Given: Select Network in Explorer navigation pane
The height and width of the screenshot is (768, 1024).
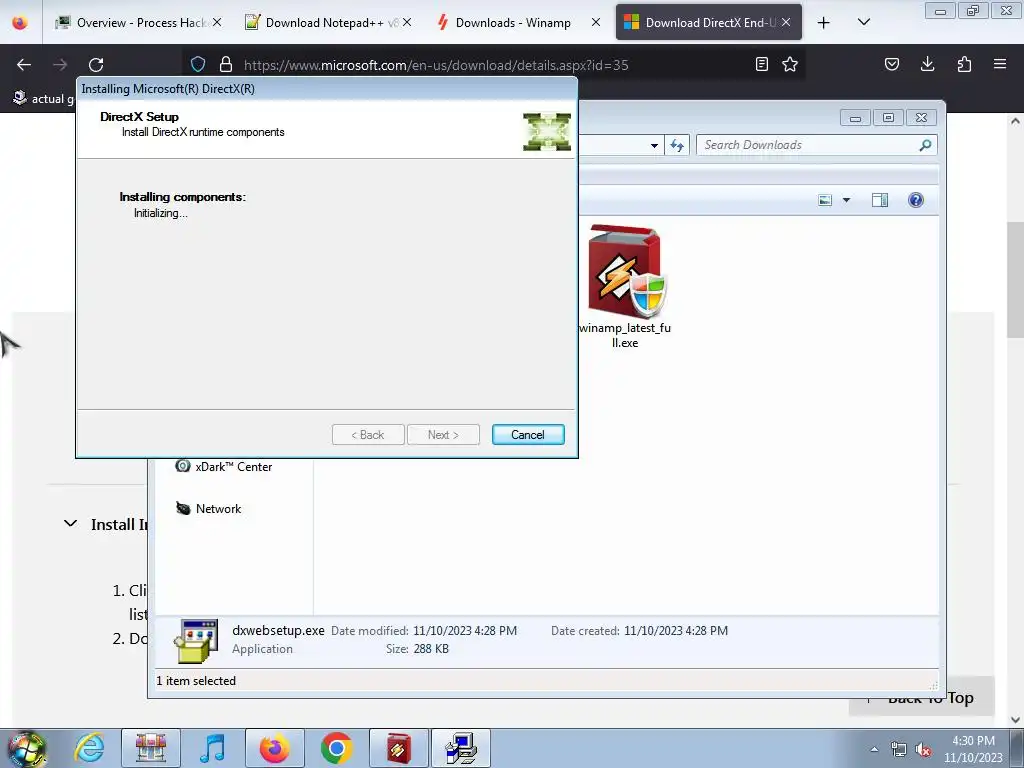Looking at the screenshot, I should pos(209,509).
